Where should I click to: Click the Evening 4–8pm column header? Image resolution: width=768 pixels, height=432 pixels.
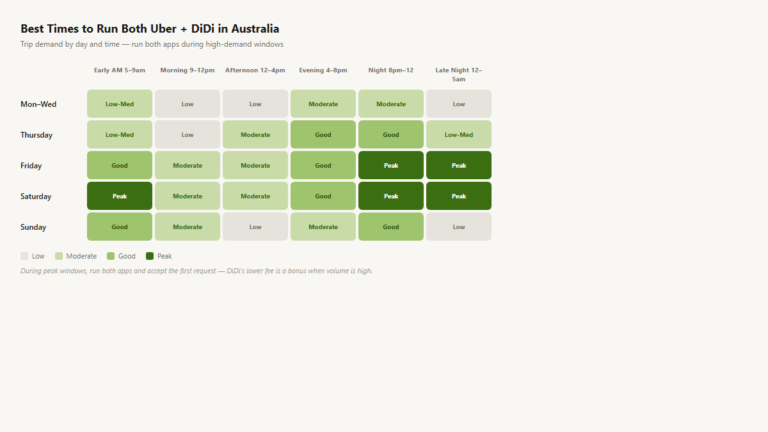click(x=323, y=70)
